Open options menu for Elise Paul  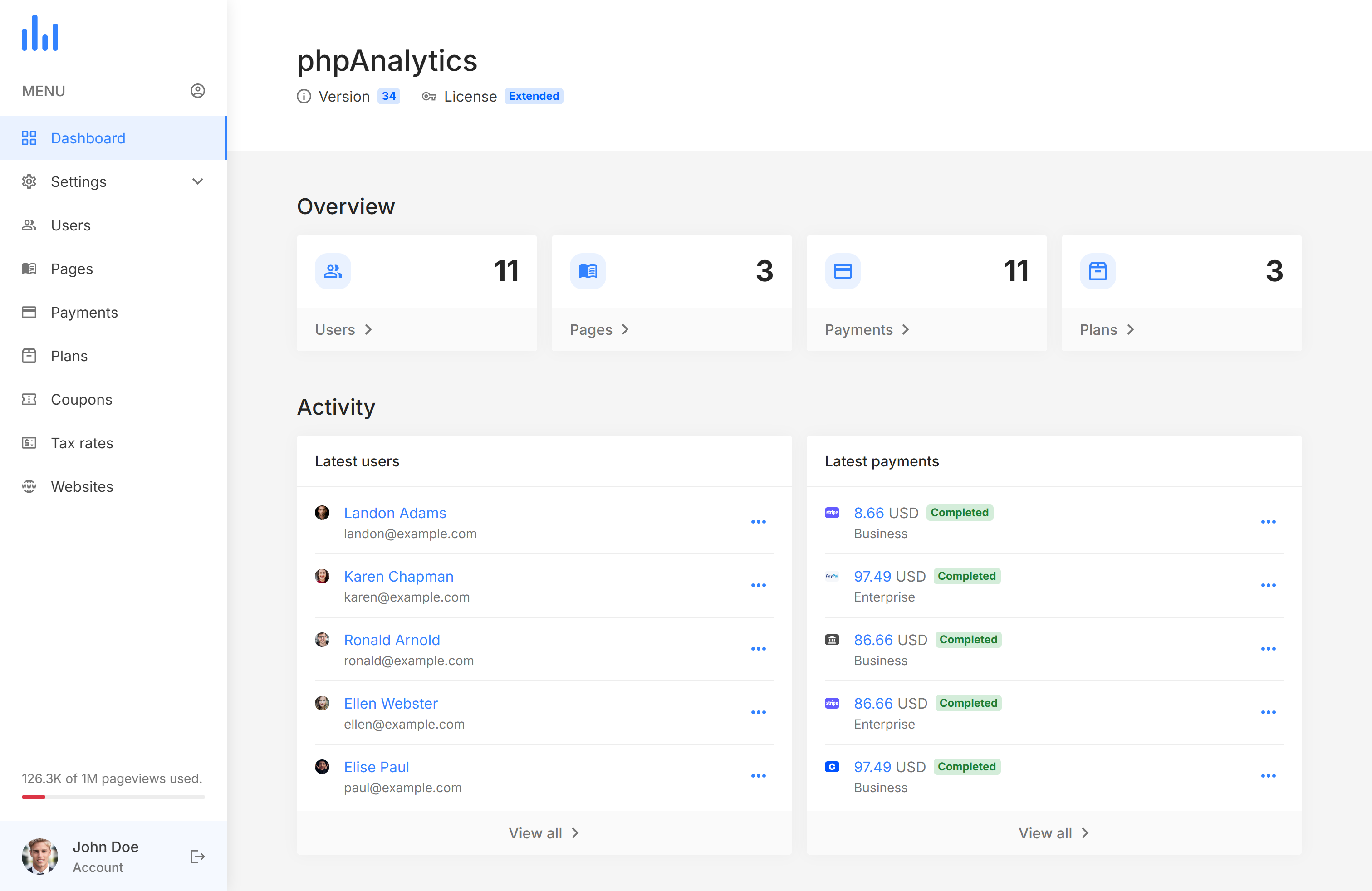click(x=758, y=776)
